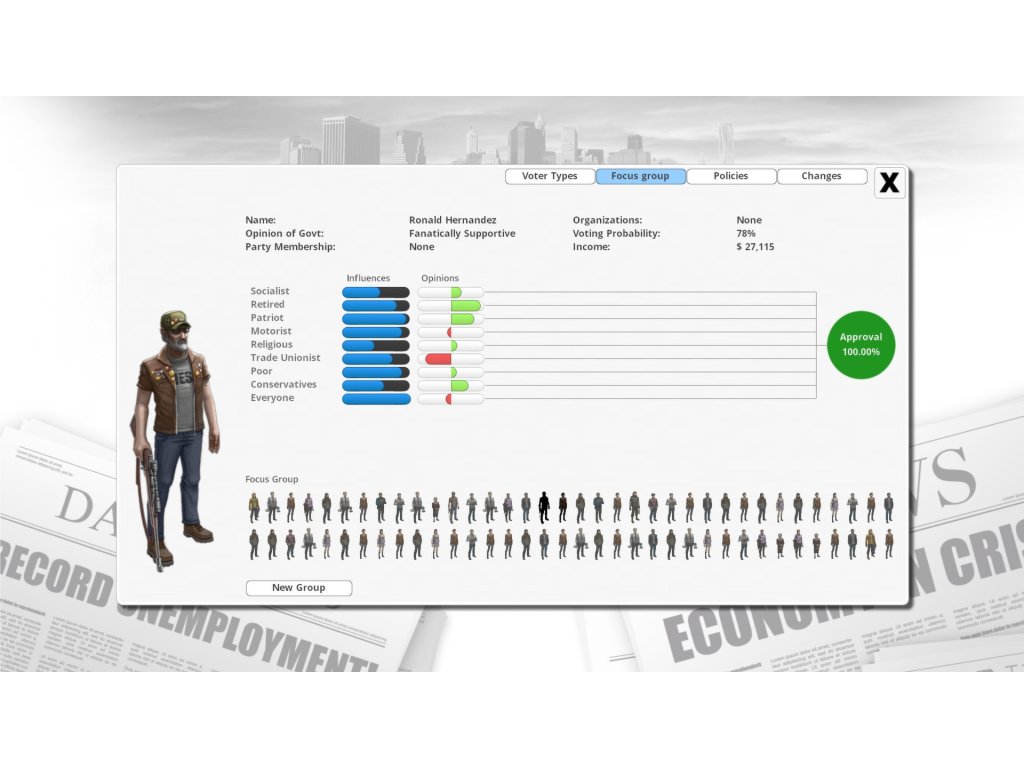Click the Poor opinion bar
Screen dimensions: 1024x768
click(x=451, y=372)
